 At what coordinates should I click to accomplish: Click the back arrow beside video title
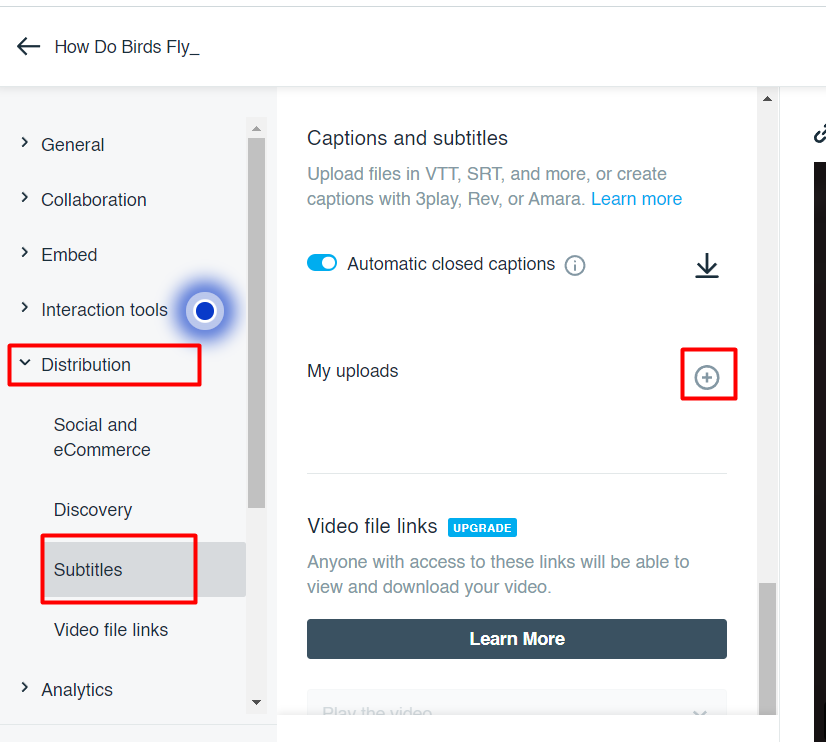28,46
